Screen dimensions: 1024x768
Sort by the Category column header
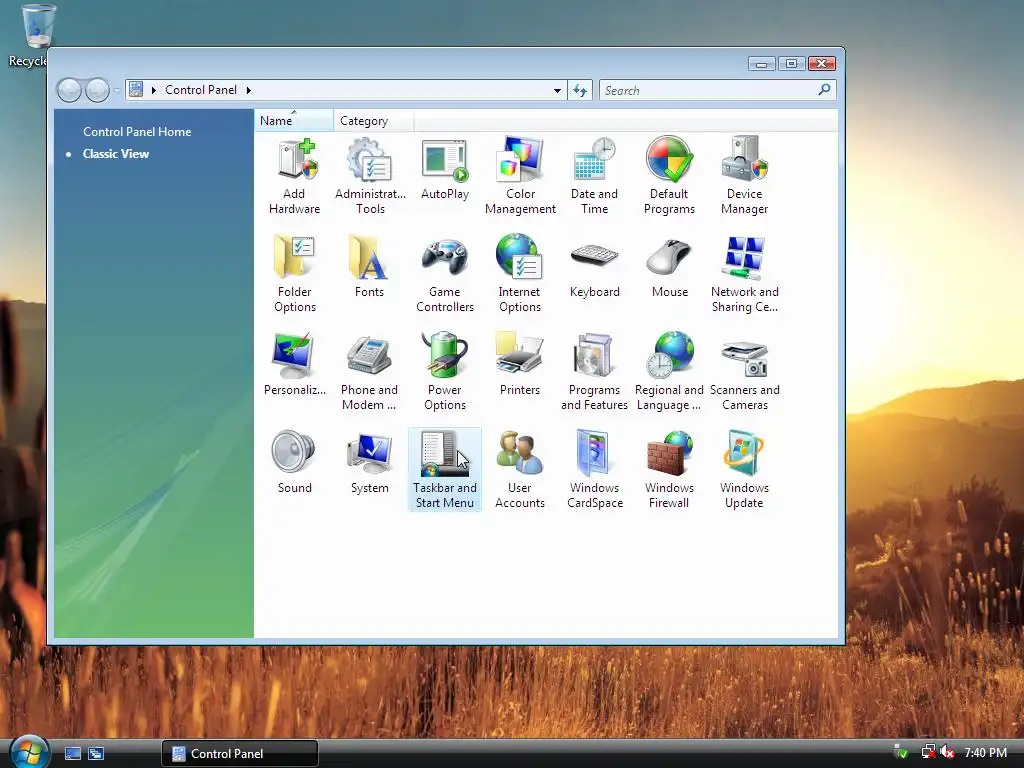(x=374, y=121)
